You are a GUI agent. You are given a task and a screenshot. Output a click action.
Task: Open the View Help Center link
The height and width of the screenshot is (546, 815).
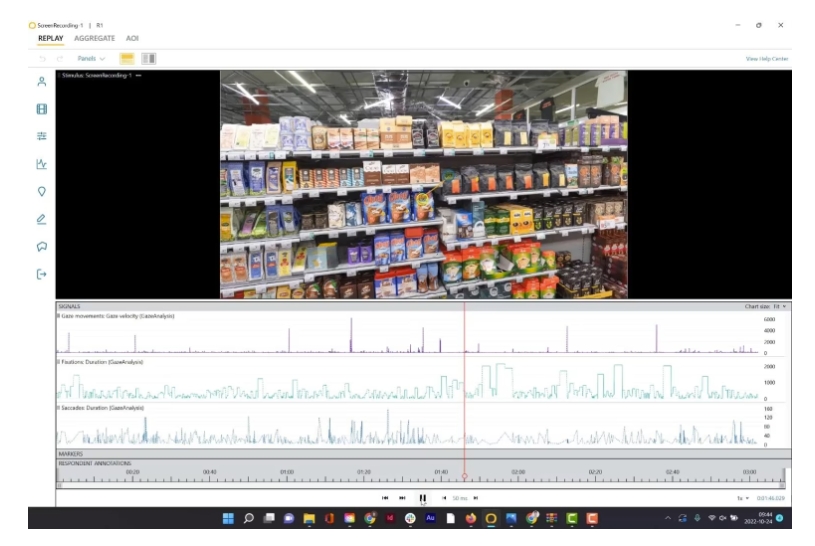(766, 59)
